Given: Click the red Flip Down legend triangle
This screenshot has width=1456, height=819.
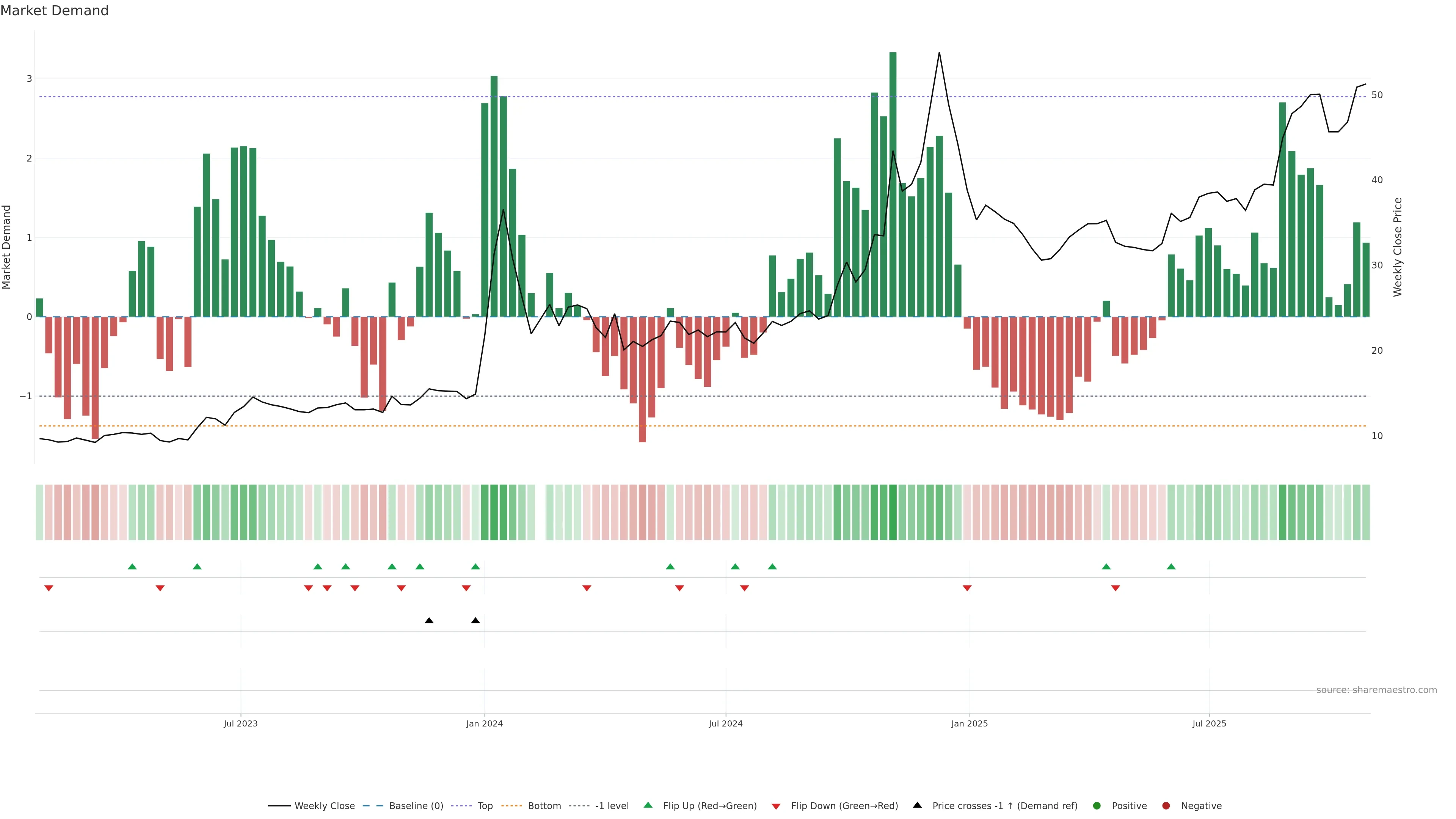Looking at the screenshot, I should 776,806.
